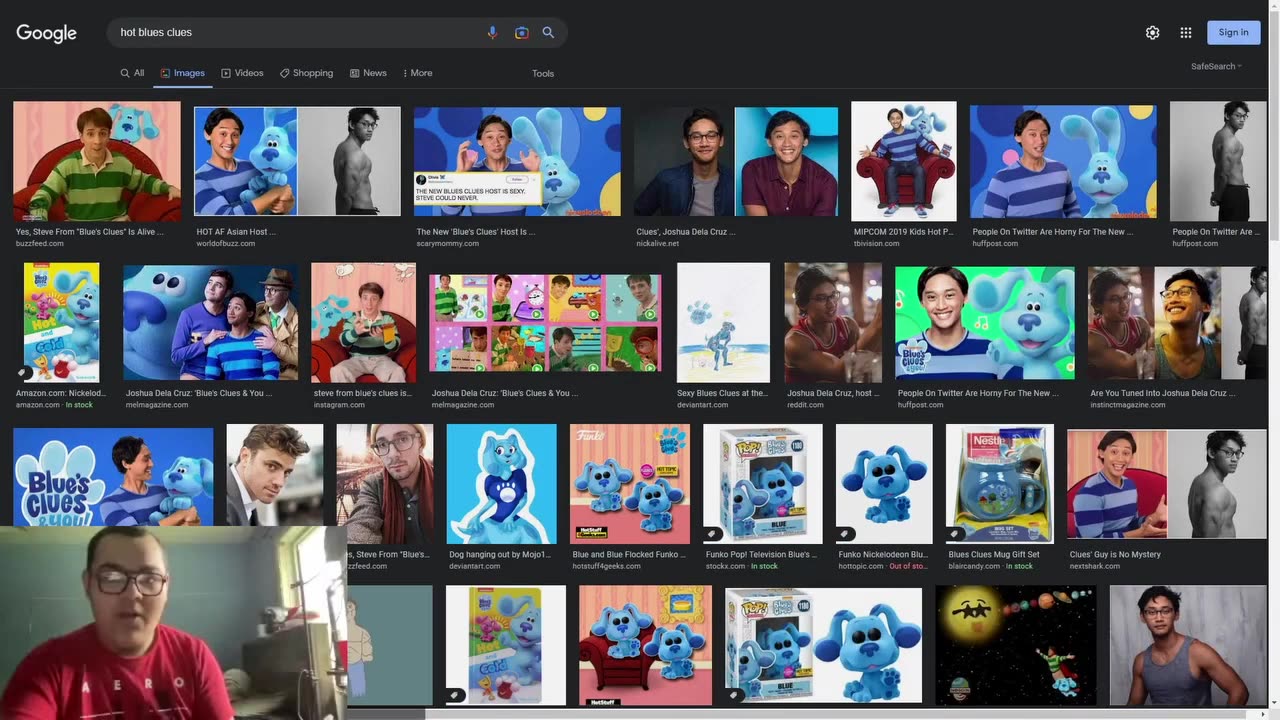Open the 'Blue and Blue Flocked Funko' image

[630, 484]
